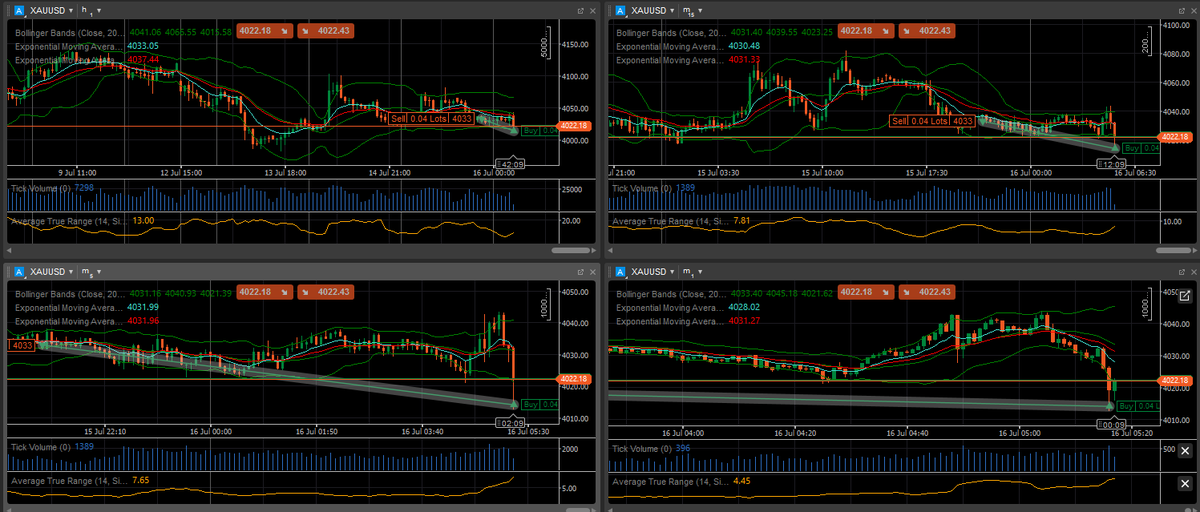This screenshot has width=1200, height=512.
Task: Detach the m5 chart into separate window
Action: coord(579,272)
